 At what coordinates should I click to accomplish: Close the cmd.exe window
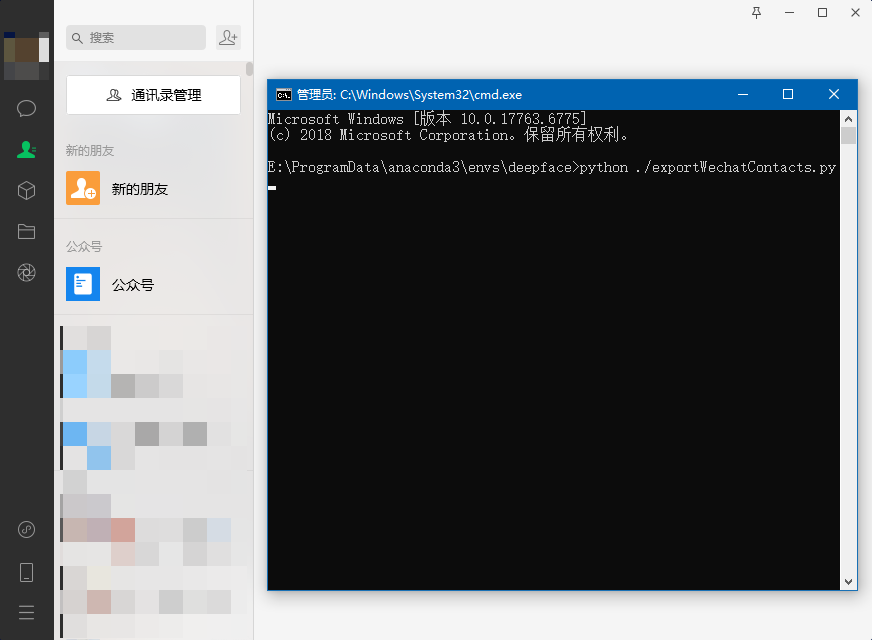coord(834,95)
